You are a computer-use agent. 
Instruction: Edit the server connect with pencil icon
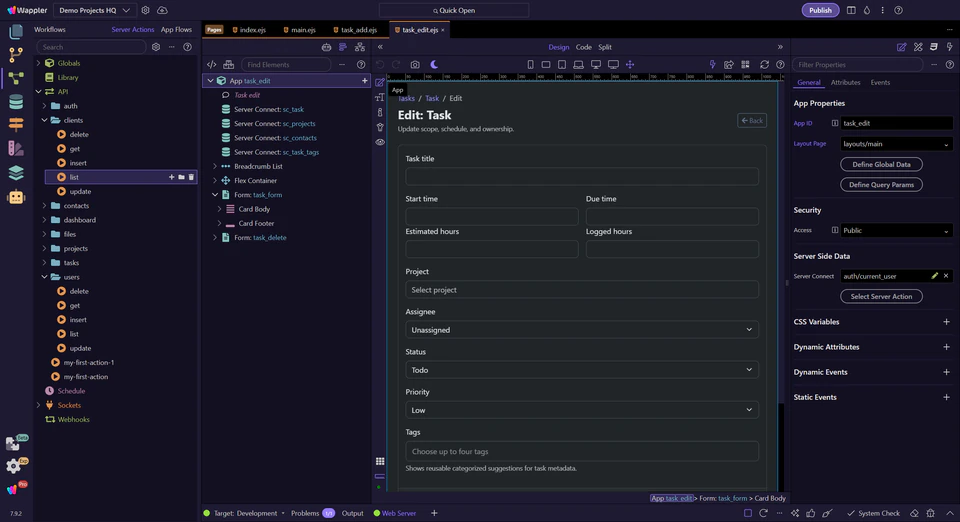[934, 276]
